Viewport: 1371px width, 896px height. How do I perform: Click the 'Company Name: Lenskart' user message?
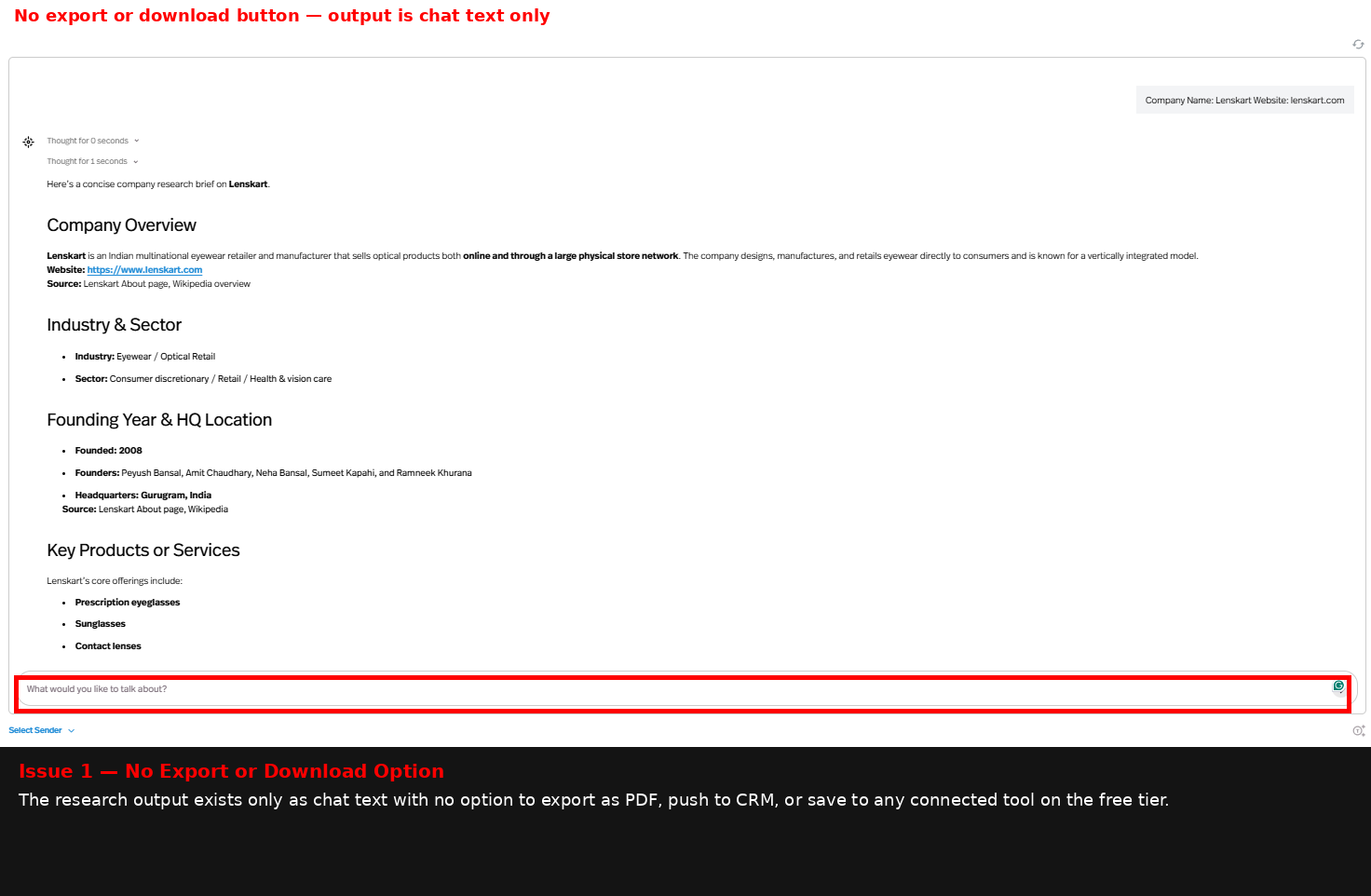(1244, 101)
